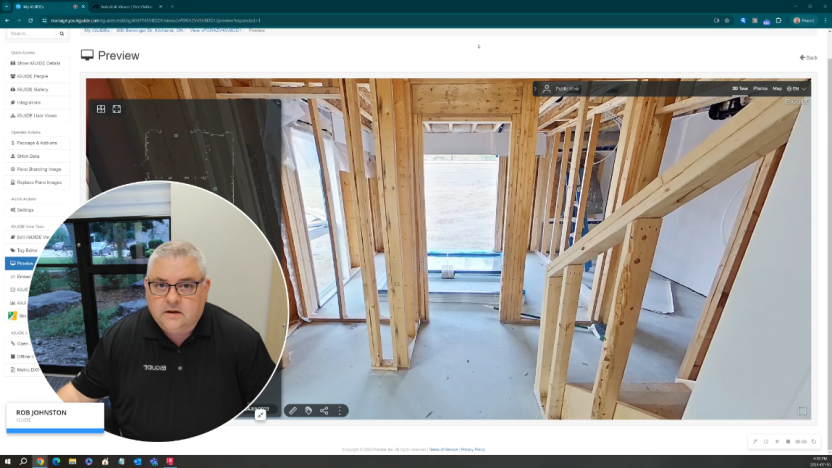Click the expand floor plan icon
Viewport: 832px width, 468px height.
pyautogui.click(x=117, y=109)
